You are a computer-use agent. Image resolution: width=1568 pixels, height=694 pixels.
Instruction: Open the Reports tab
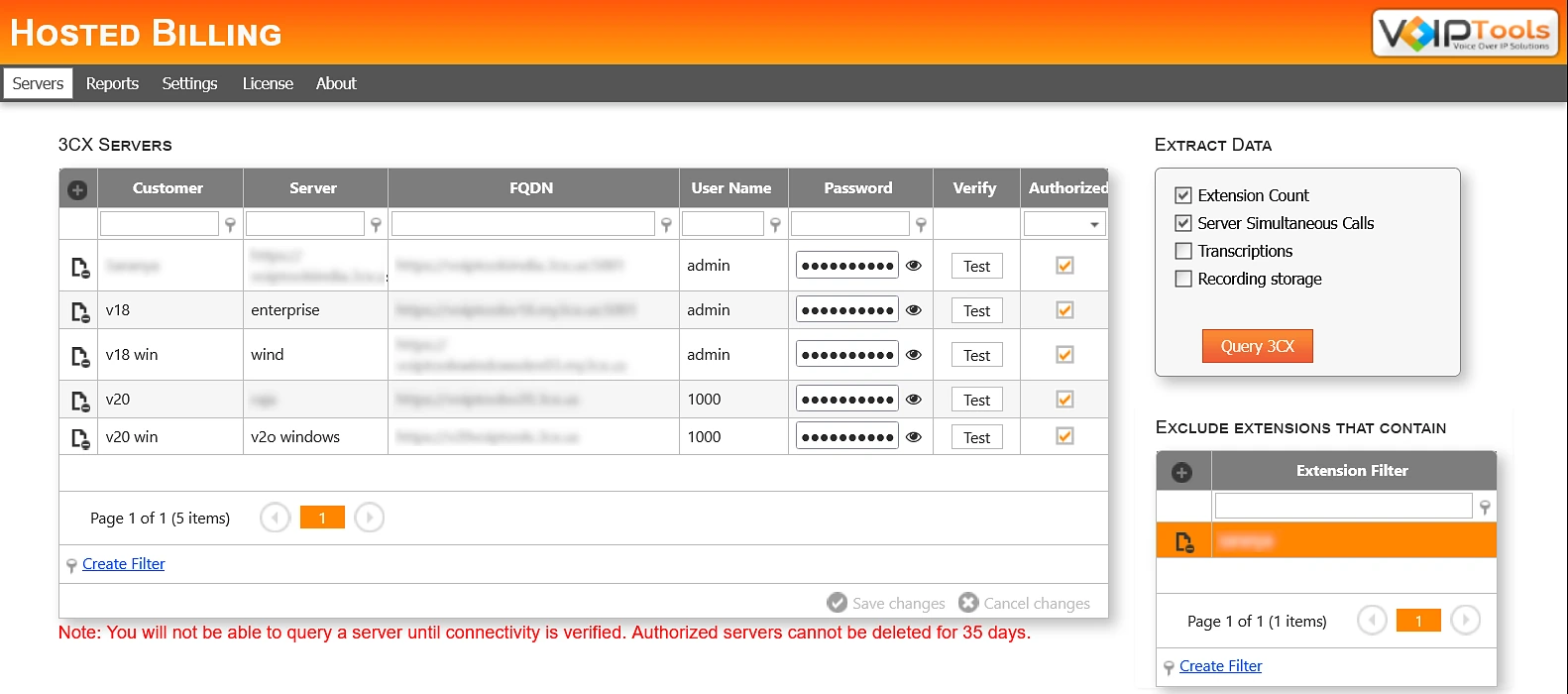click(x=112, y=83)
